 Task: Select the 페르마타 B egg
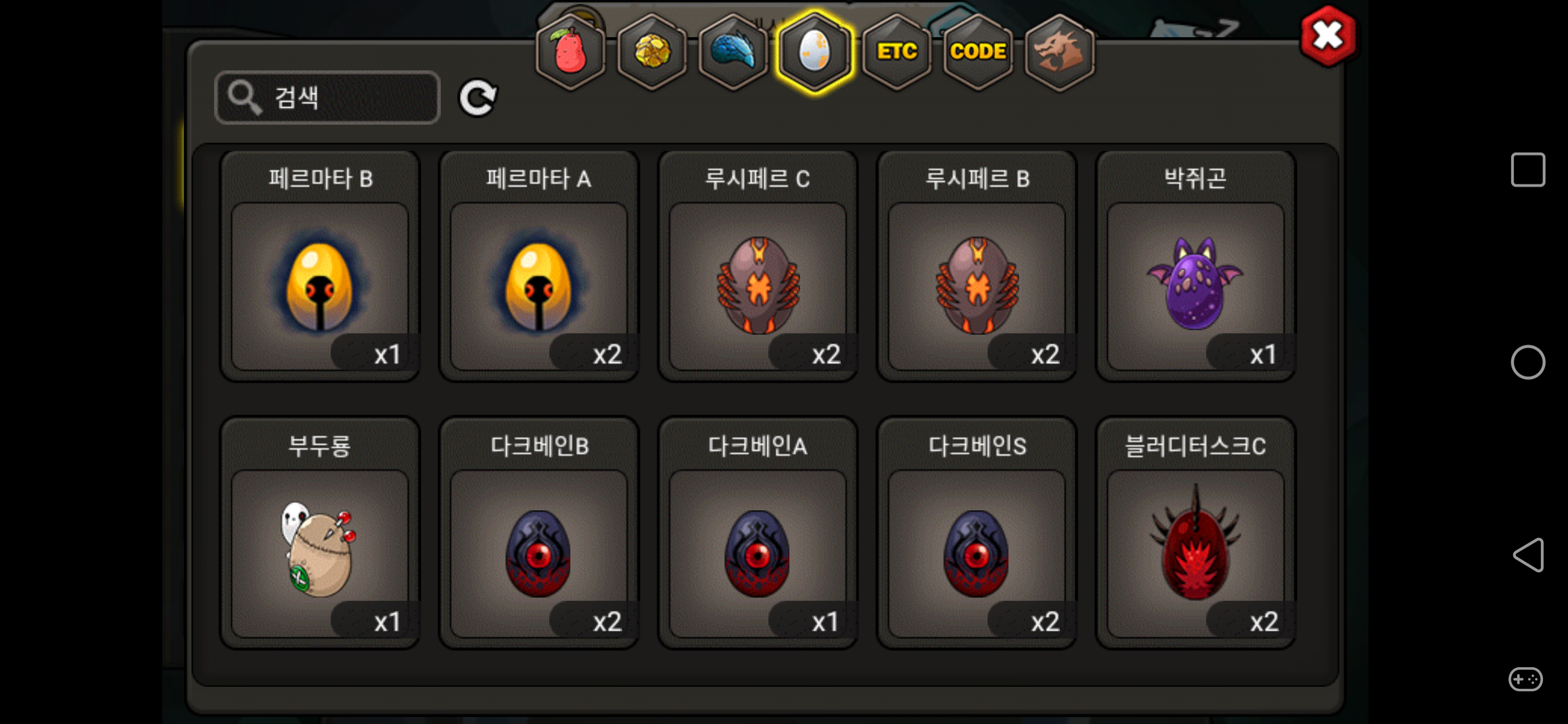[320, 266]
